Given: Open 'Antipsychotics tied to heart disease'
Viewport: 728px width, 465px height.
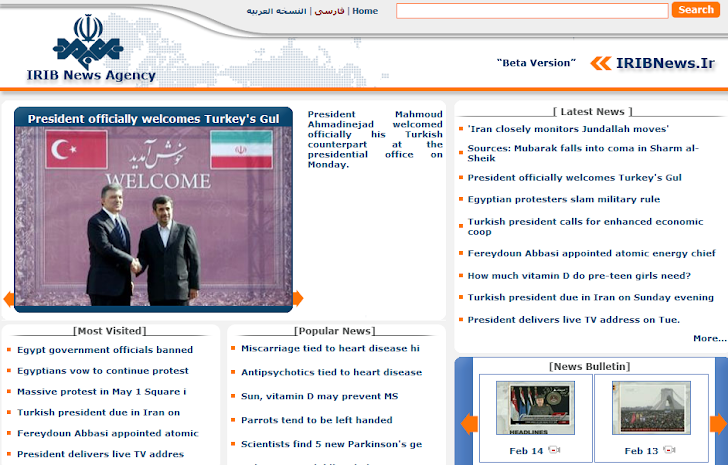Looking at the screenshot, I should pyautogui.click(x=332, y=372).
